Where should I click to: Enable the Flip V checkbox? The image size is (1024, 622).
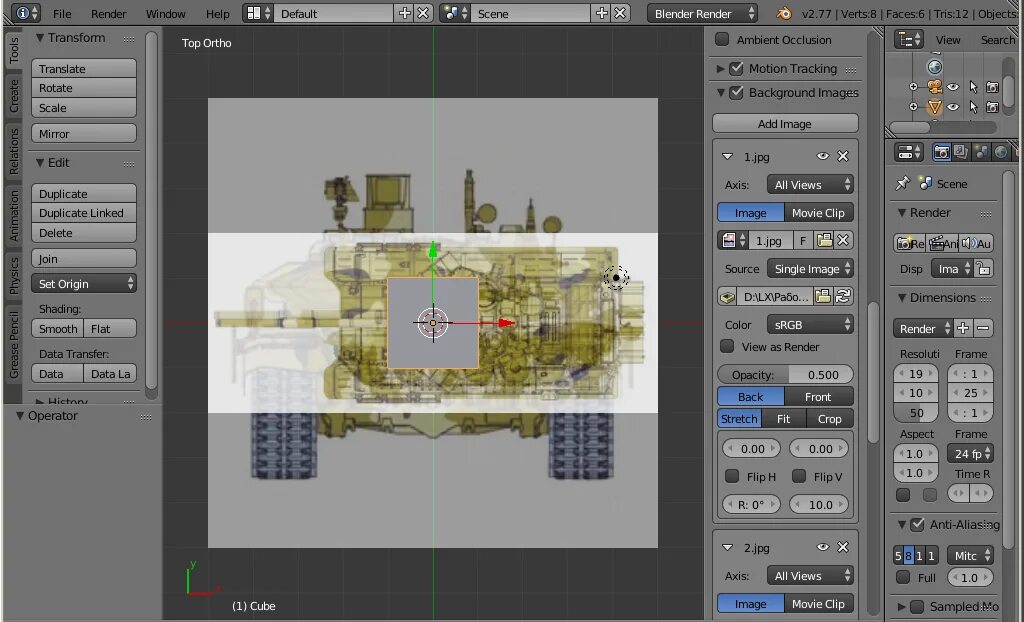click(799, 476)
